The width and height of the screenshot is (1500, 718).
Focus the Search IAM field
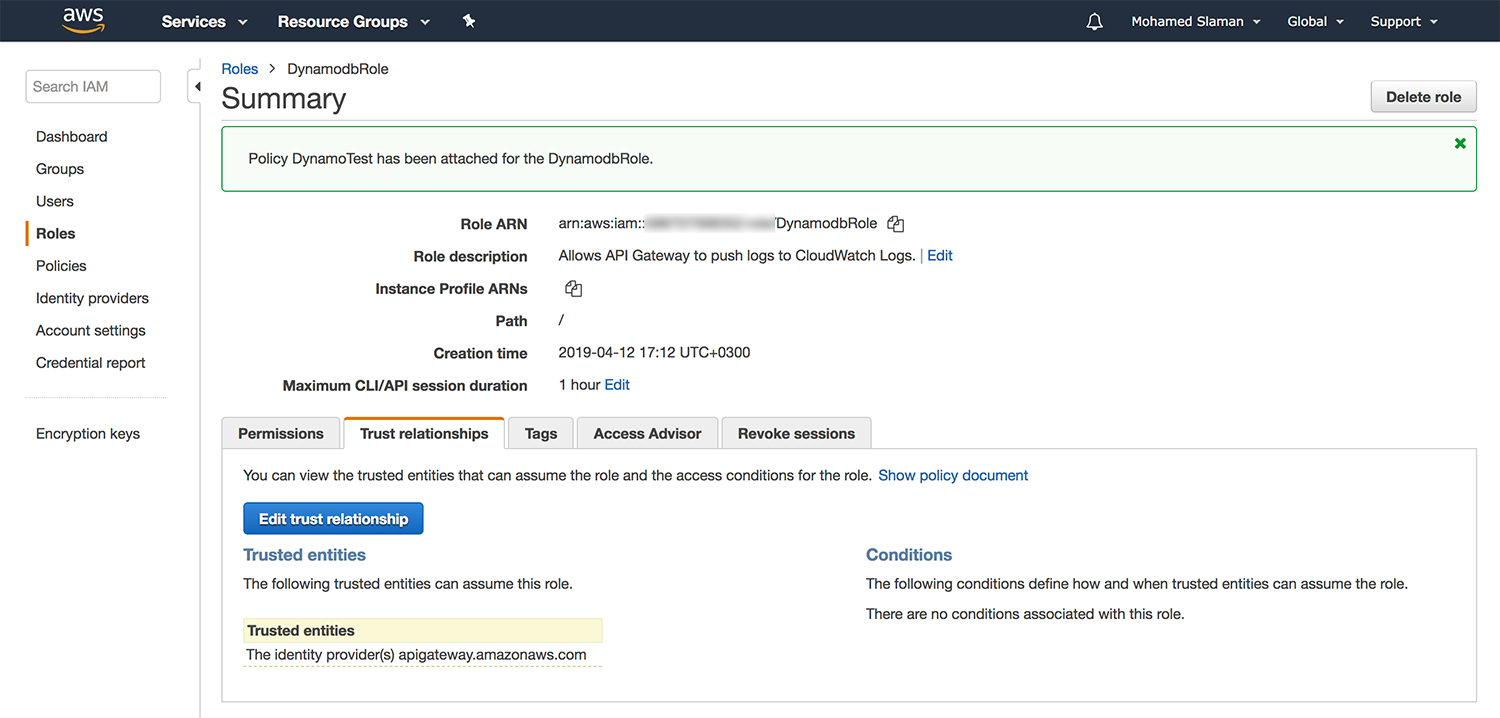click(x=93, y=86)
